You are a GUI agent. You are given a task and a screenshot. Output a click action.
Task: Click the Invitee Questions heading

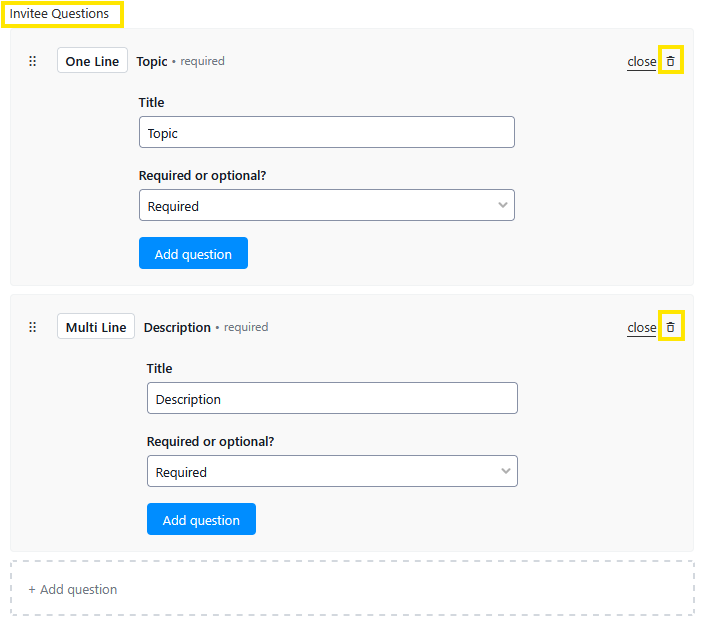tap(59, 14)
